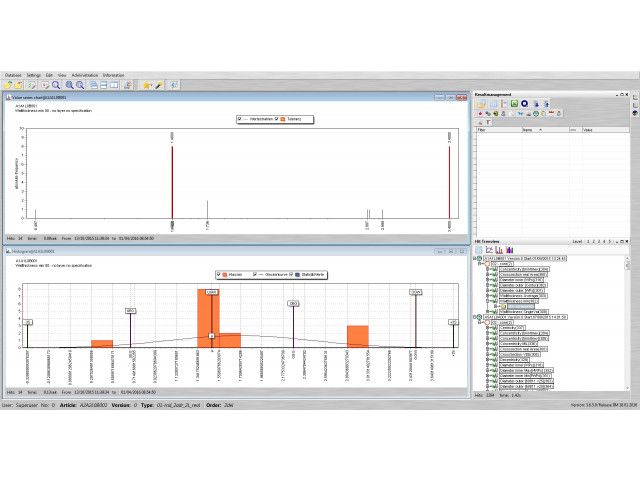
Task: Click the red bar chart icon in MK Overview
Action: point(500,250)
